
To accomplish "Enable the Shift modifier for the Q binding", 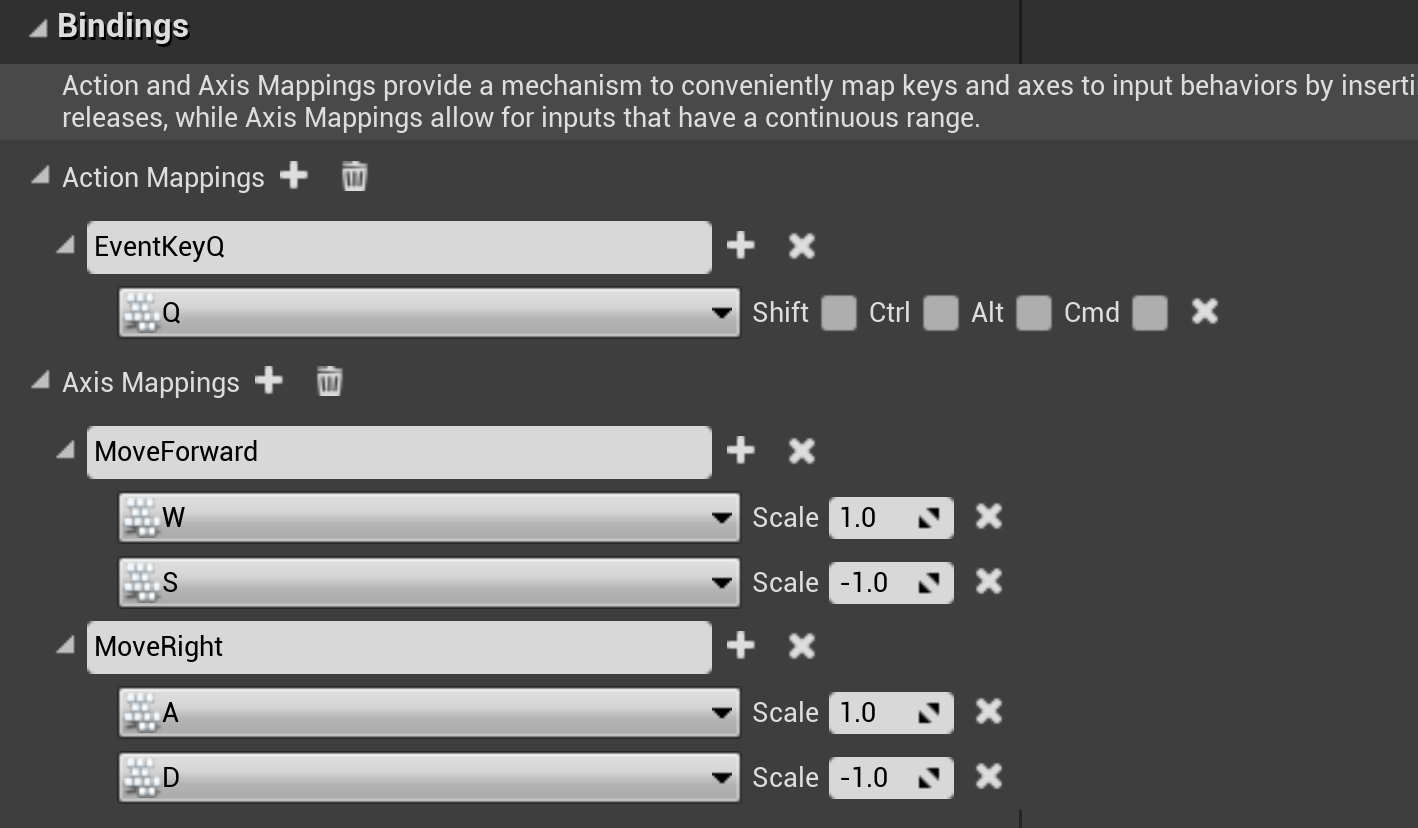I will 839,312.
